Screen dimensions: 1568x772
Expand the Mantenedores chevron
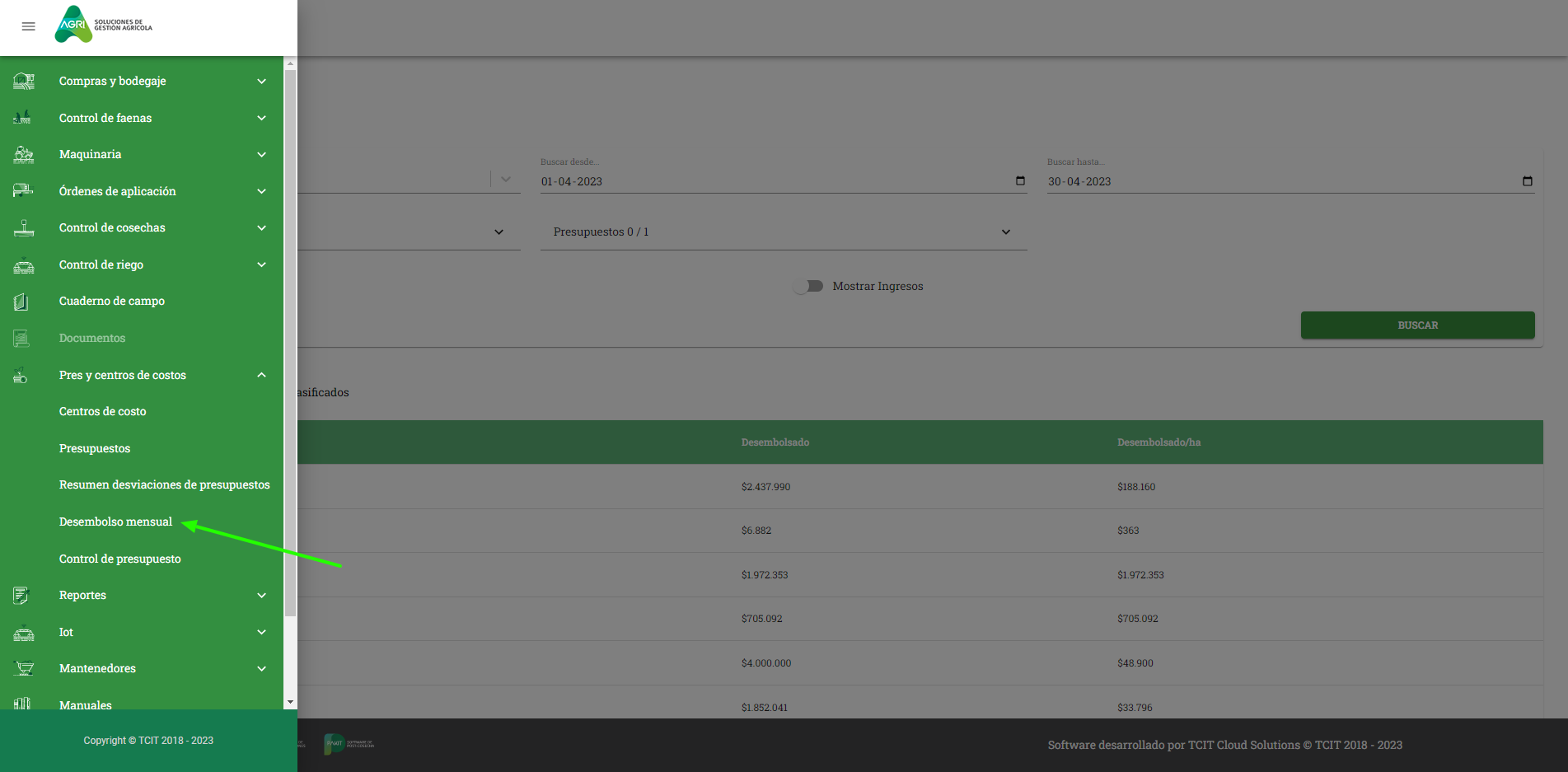(261, 668)
